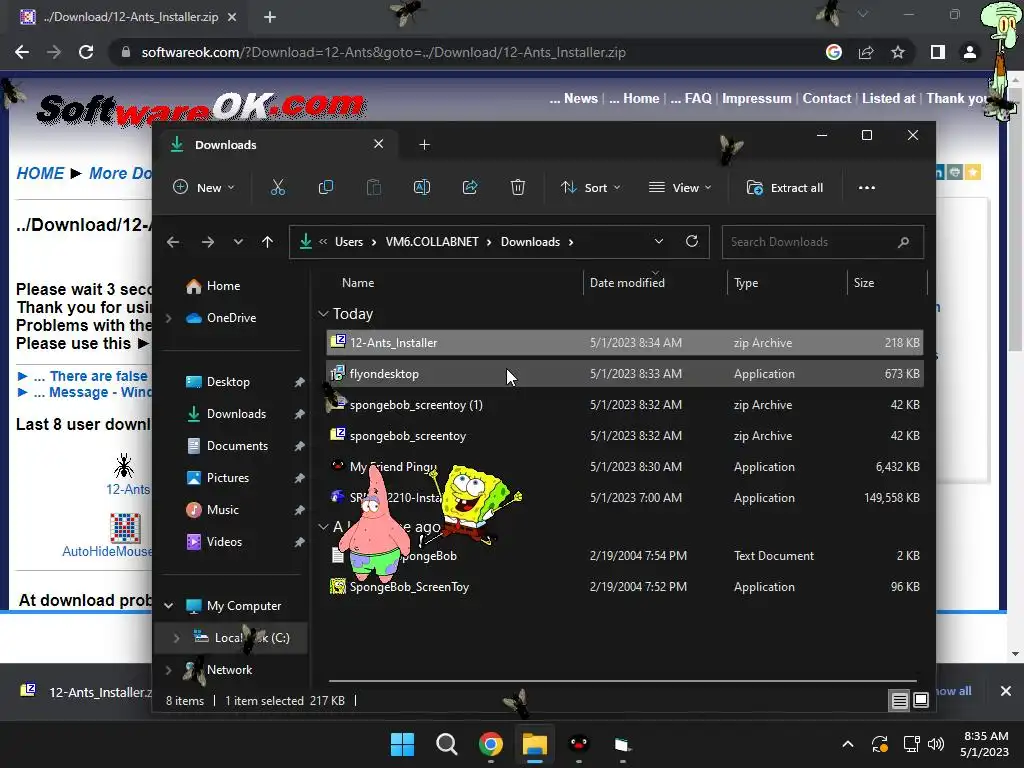
Task: Expand Network in navigation pane
Action: 169,670
